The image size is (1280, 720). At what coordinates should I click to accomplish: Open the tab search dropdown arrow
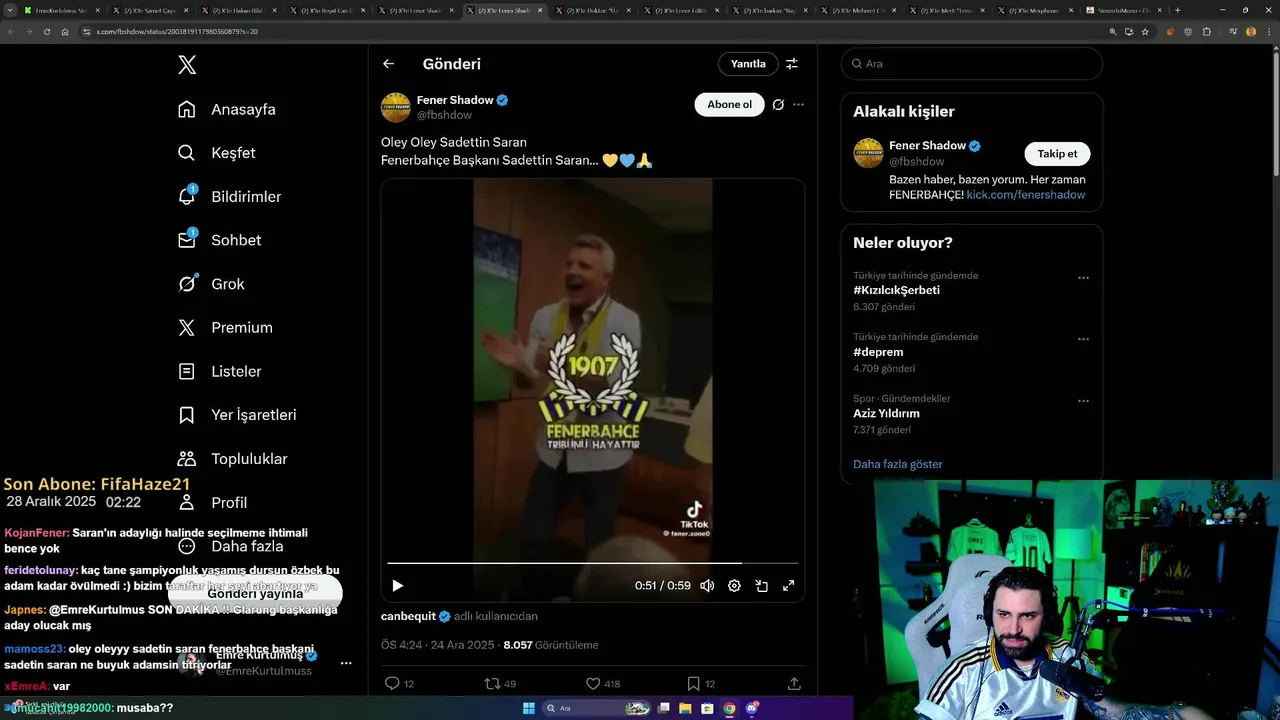click(10, 10)
